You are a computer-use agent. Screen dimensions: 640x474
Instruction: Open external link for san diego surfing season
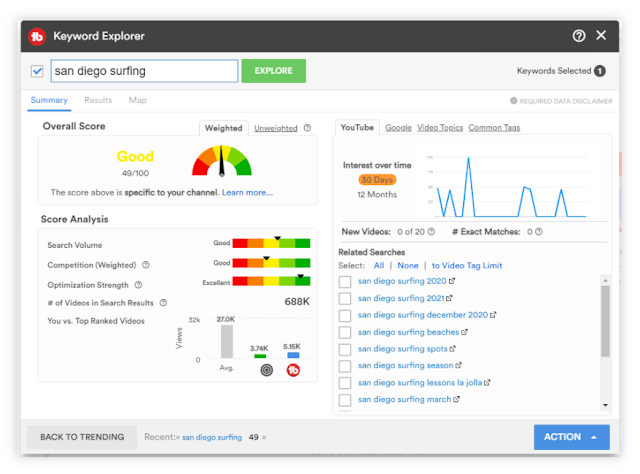tap(458, 365)
